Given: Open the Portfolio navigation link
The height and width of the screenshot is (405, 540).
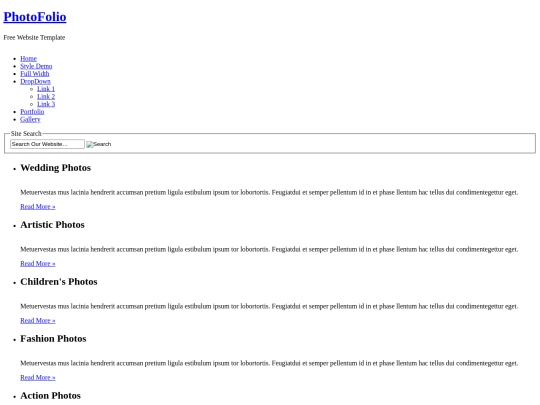Looking at the screenshot, I should click(x=32, y=112).
